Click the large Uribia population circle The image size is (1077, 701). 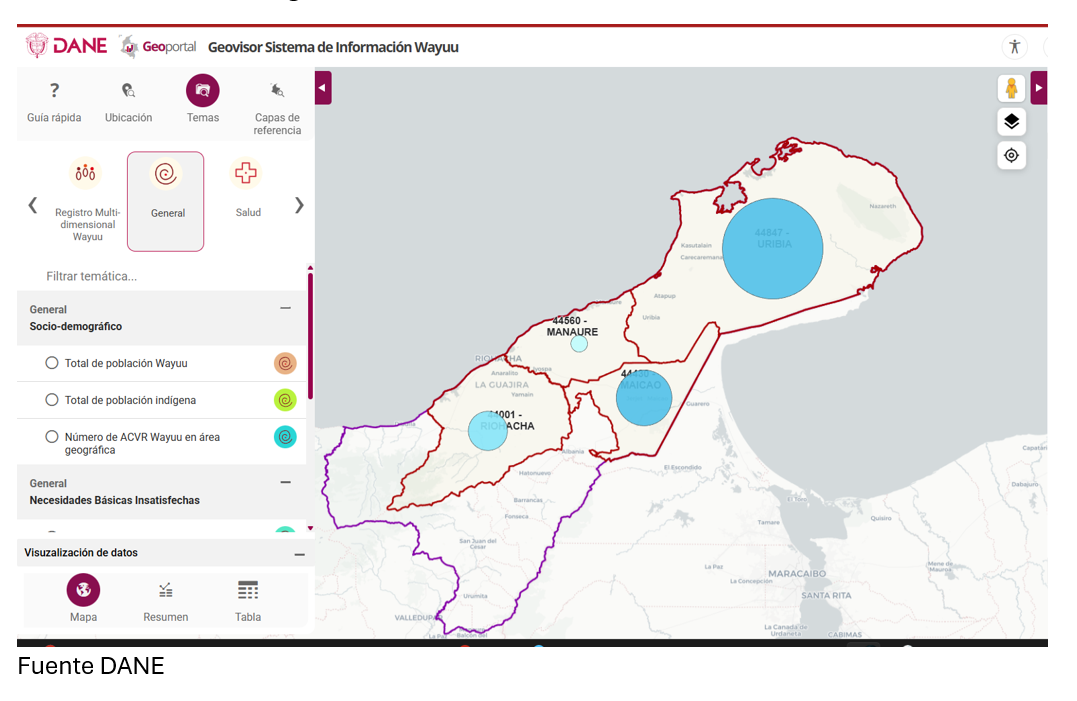click(772, 249)
